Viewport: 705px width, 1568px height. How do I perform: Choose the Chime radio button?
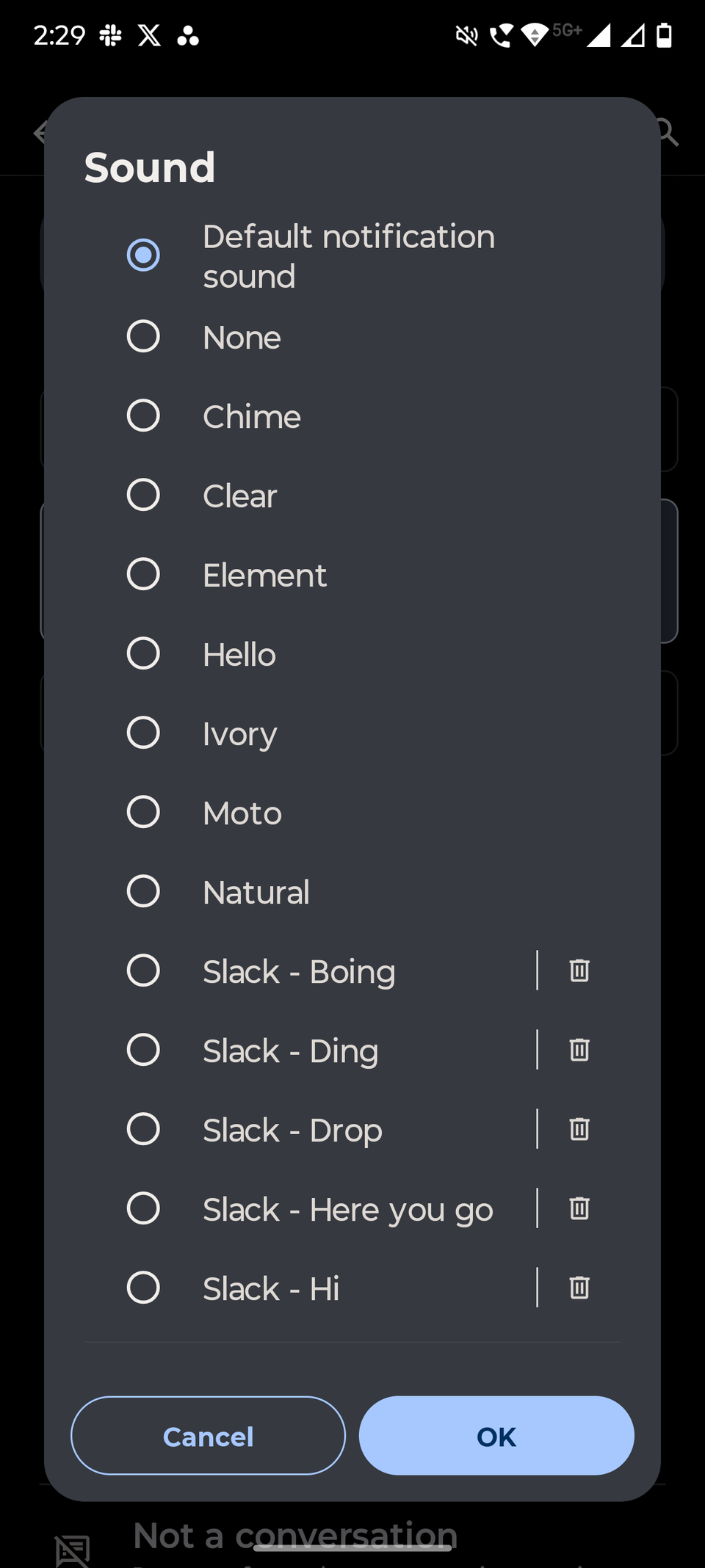[143, 416]
